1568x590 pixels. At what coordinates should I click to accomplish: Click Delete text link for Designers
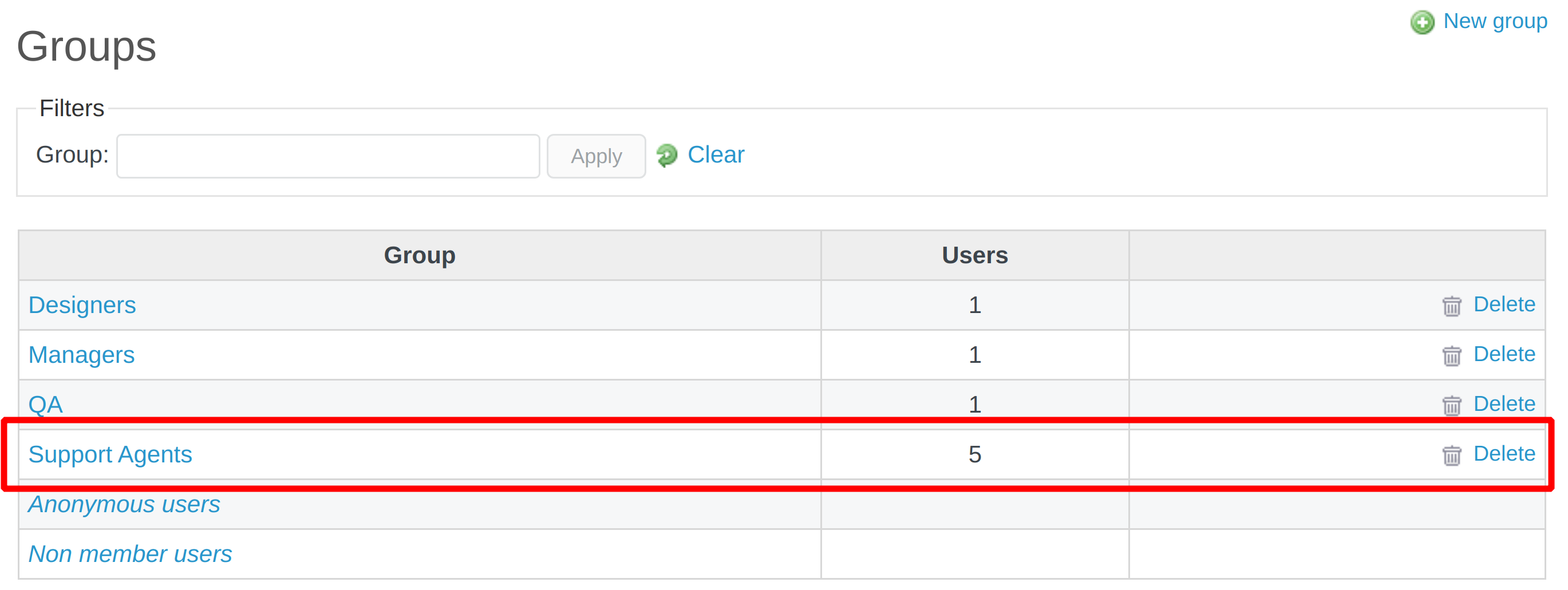(1503, 305)
